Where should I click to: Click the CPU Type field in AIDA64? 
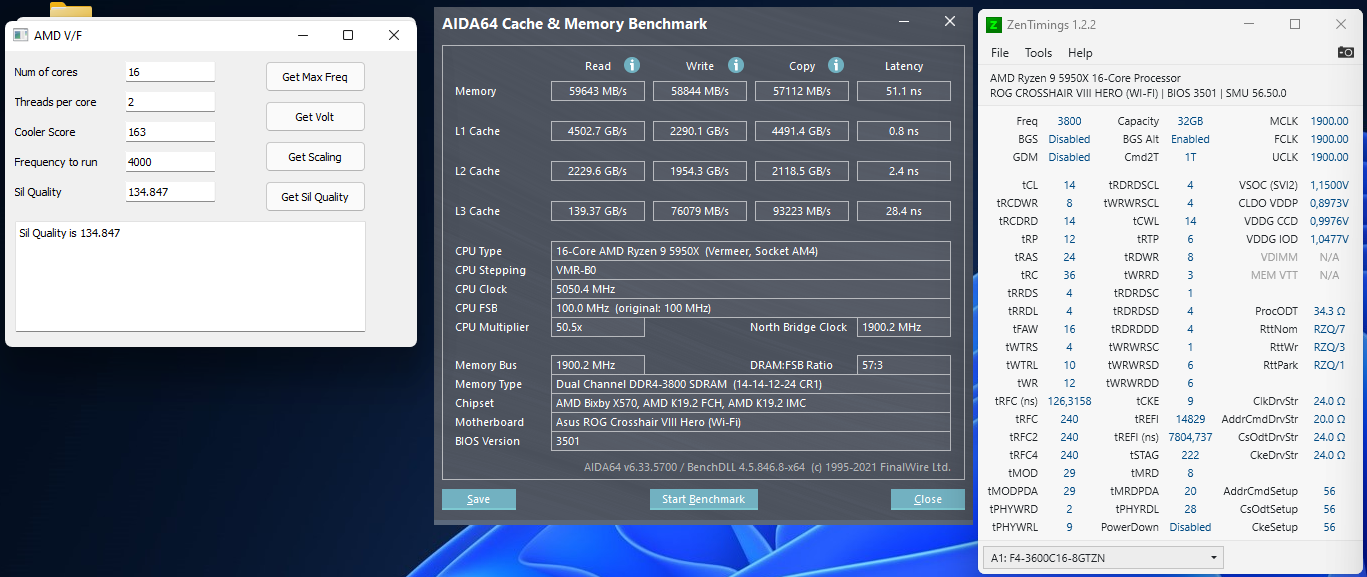(x=751, y=251)
